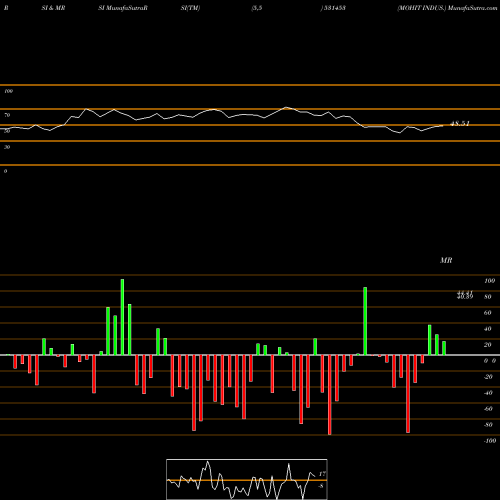
Task: Click the '-60' label on MR axis
Action: click(x=488, y=409)
